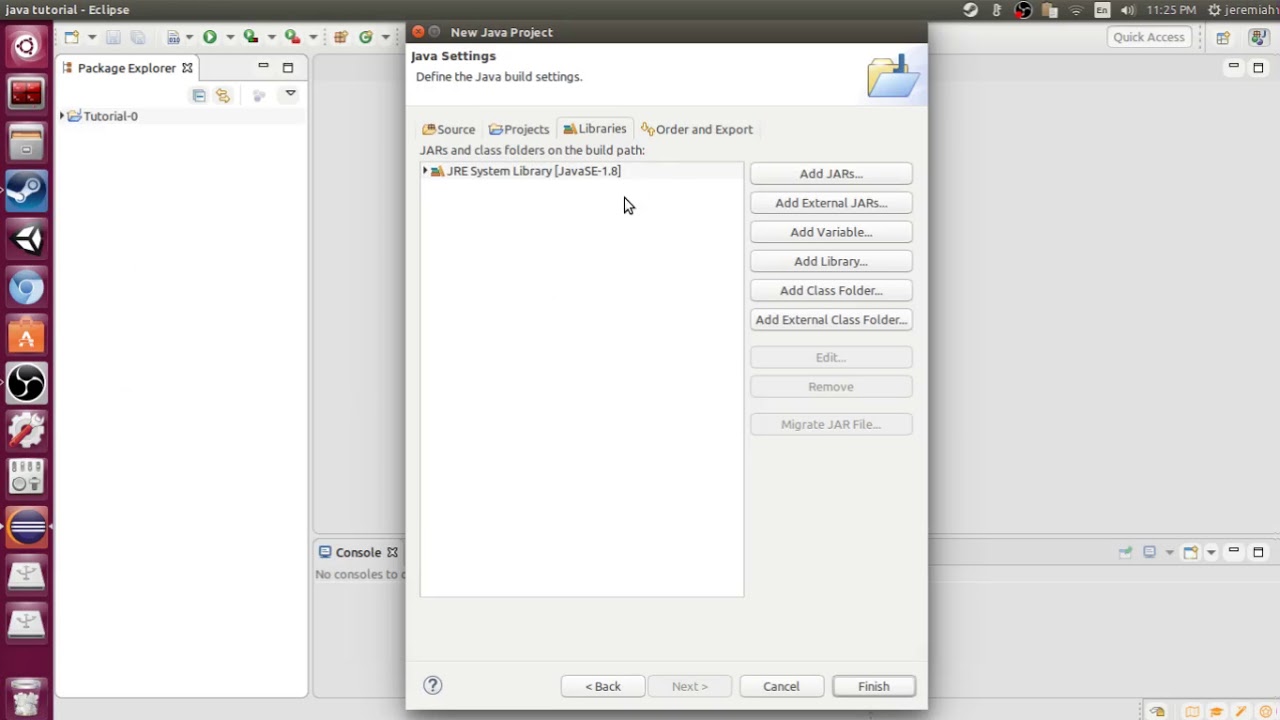This screenshot has width=1280, height=720.
Task: Open Ubuntu Dash from launcher
Action: click(x=26, y=46)
